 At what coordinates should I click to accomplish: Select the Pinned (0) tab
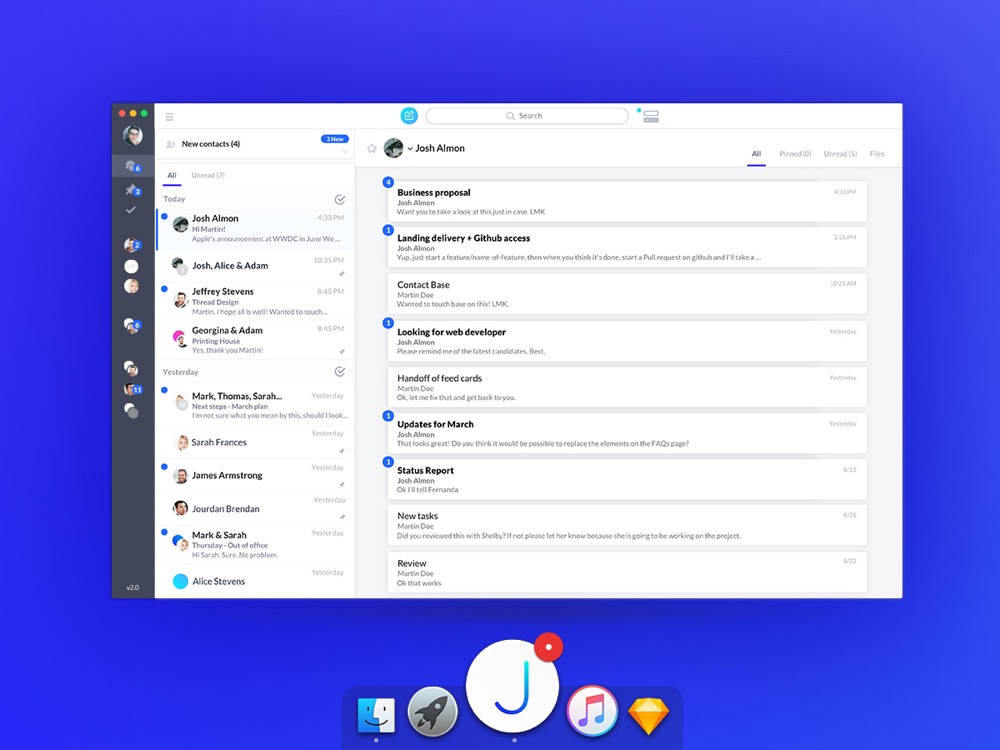coord(795,154)
